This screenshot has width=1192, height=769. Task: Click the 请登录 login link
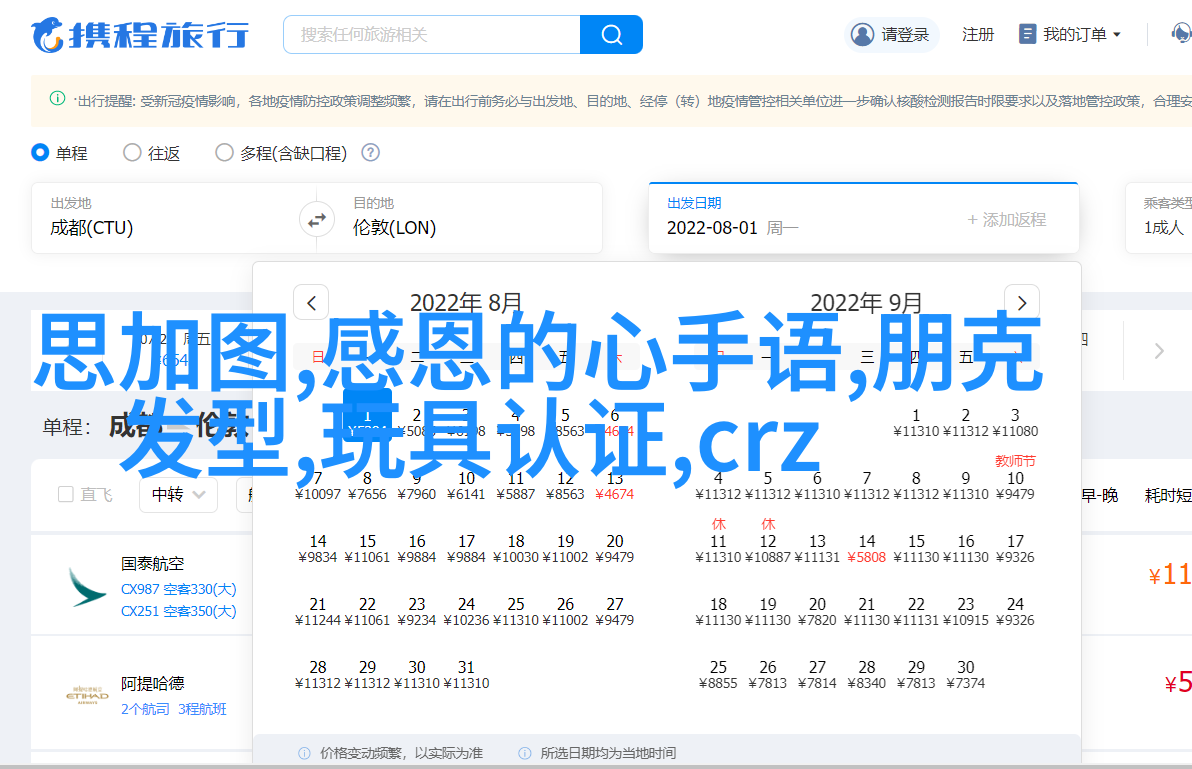905,34
